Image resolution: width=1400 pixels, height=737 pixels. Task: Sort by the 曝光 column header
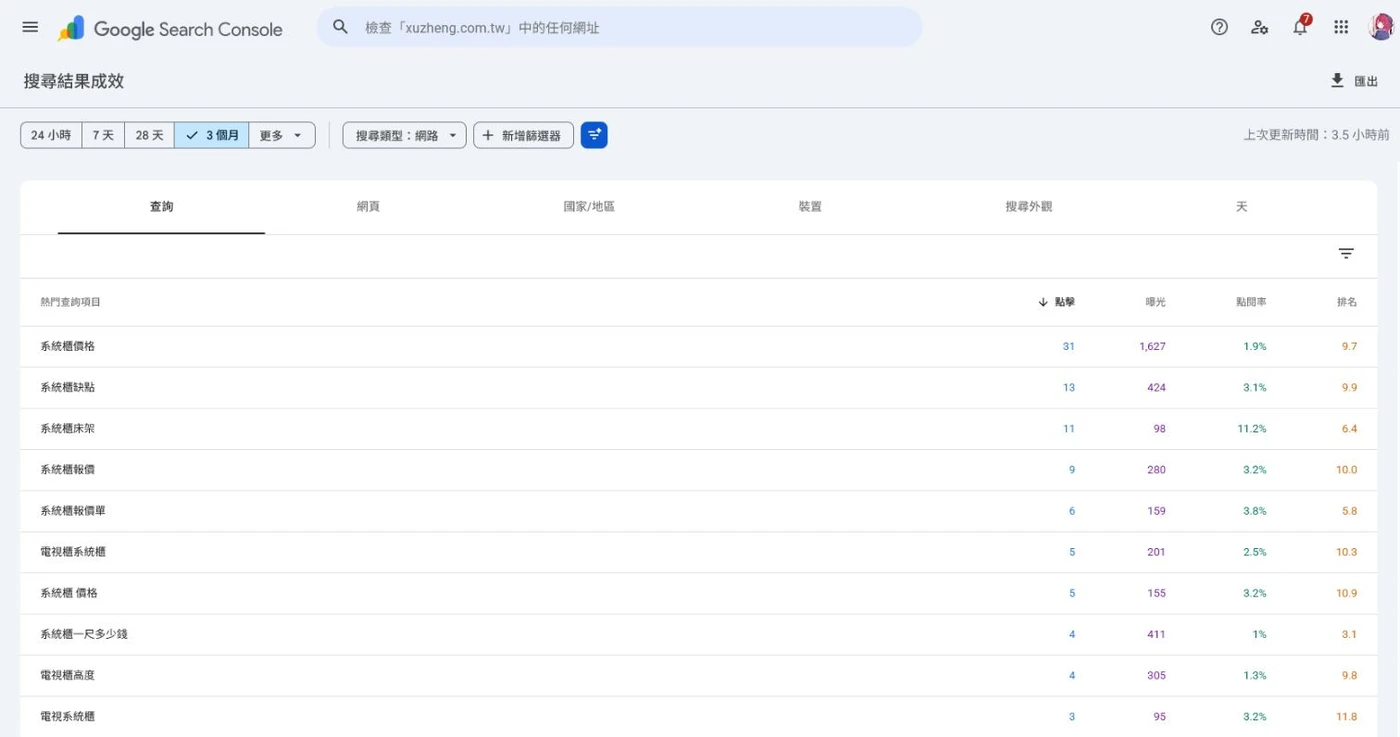coord(1156,302)
